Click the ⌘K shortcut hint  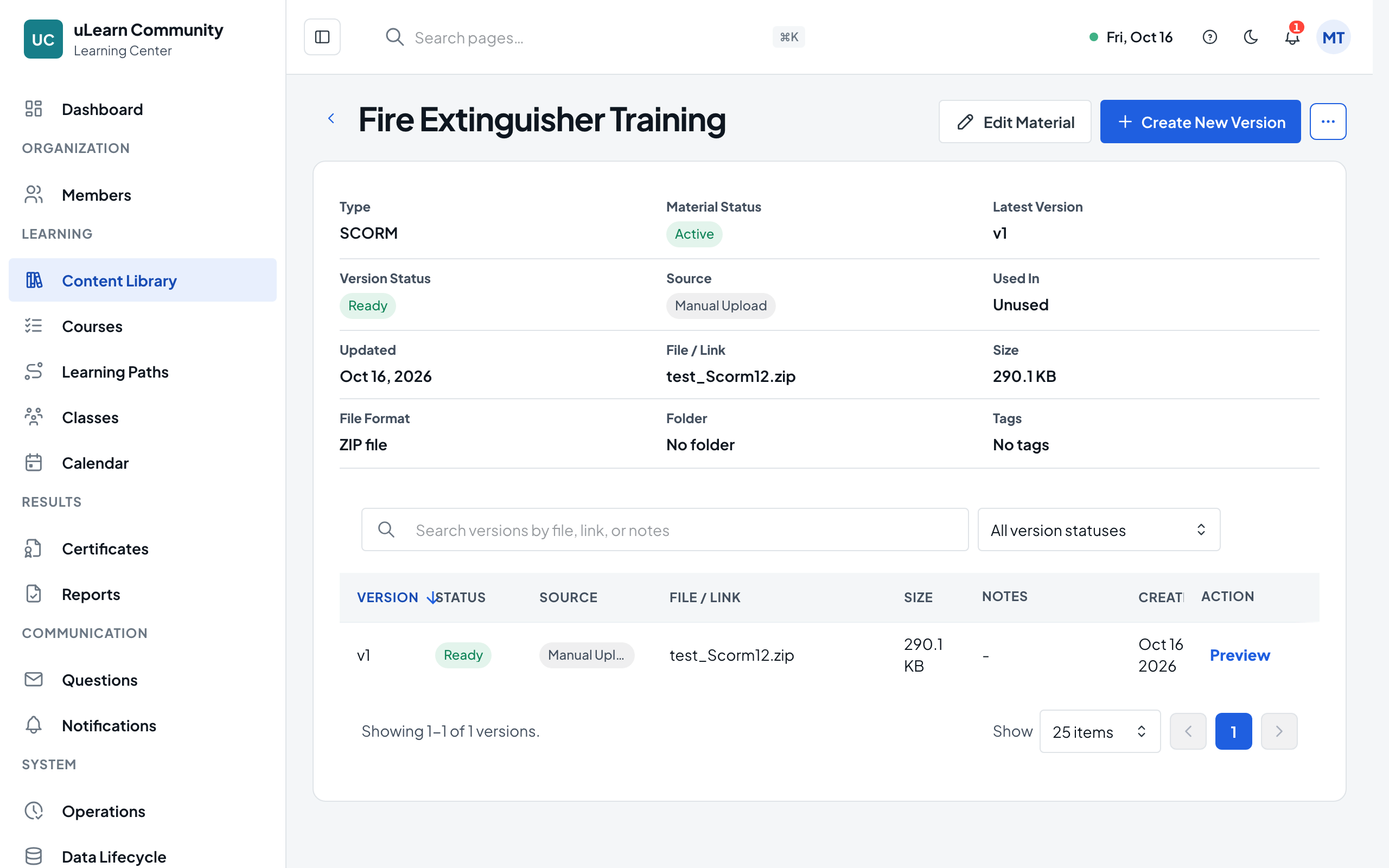(788, 37)
